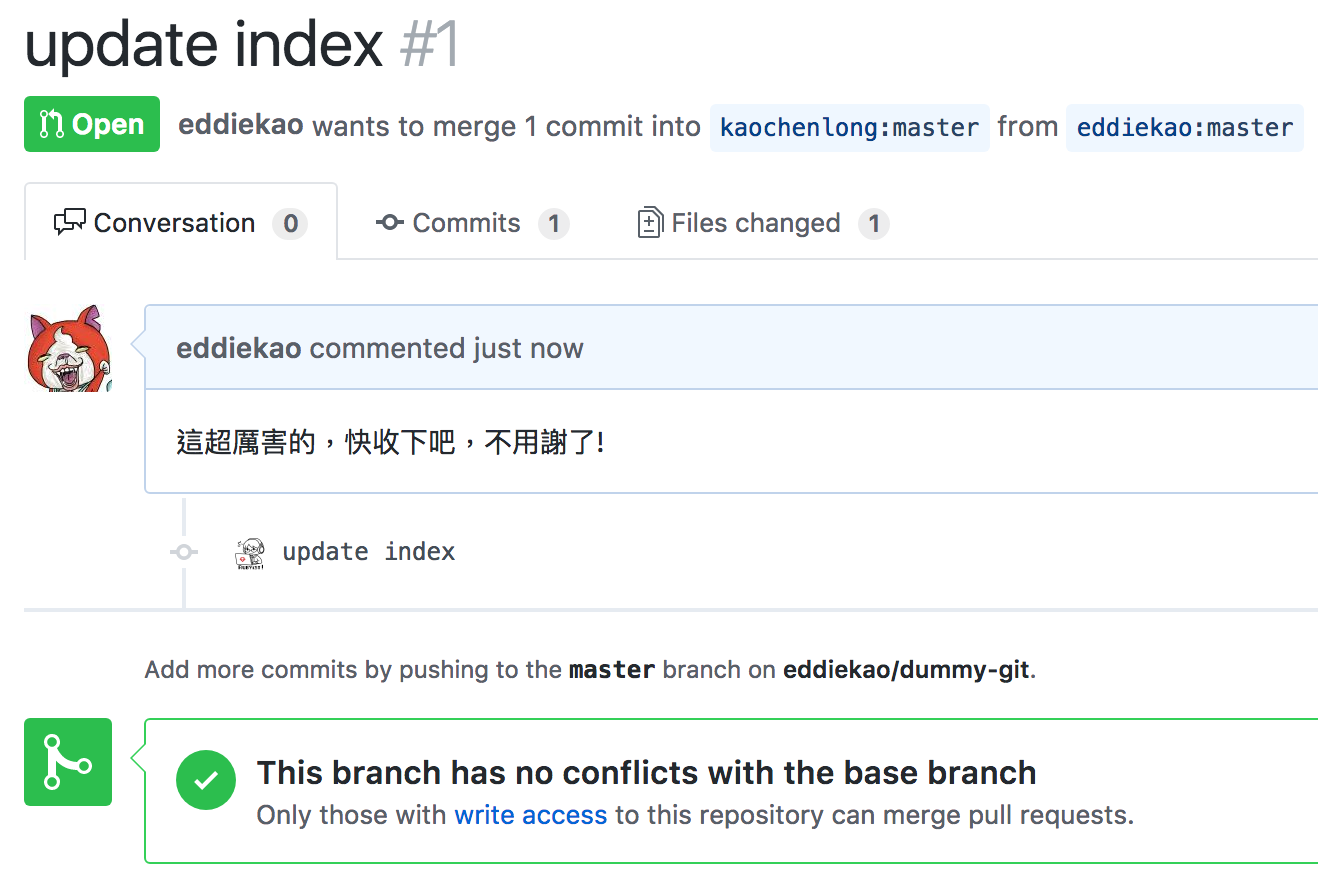The width and height of the screenshot is (1318, 884).
Task: Click the speech bubble icon on Conversation tab
Action: click(x=70, y=222)
